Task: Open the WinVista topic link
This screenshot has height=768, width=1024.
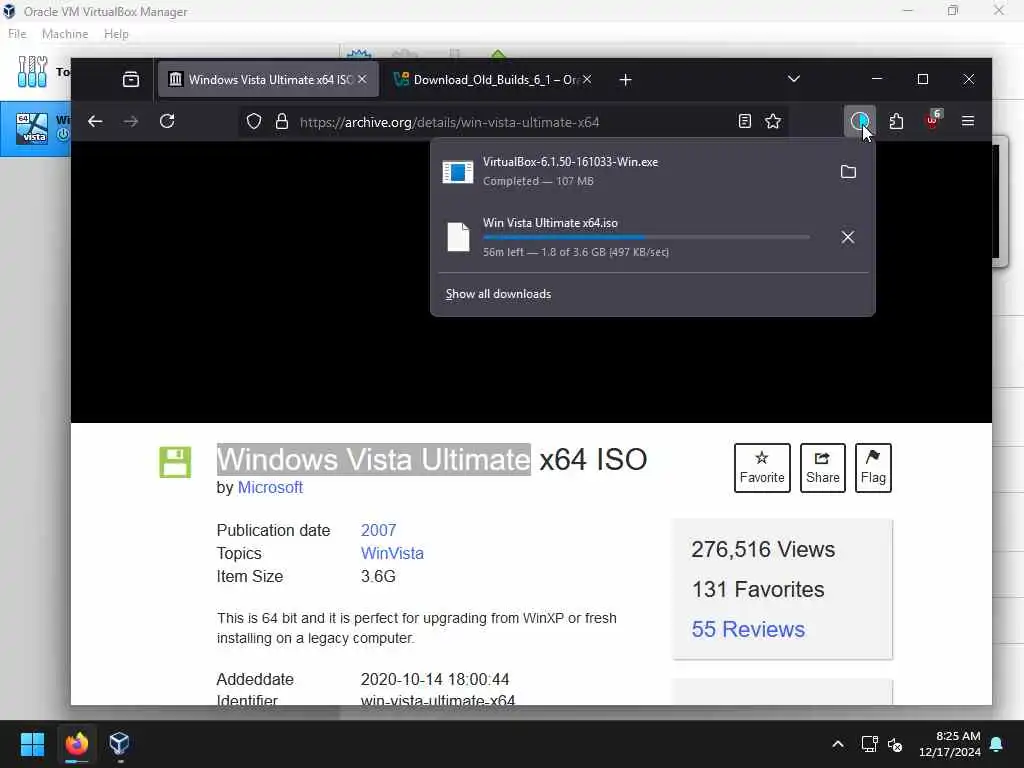Action: (x=392, y=553)
